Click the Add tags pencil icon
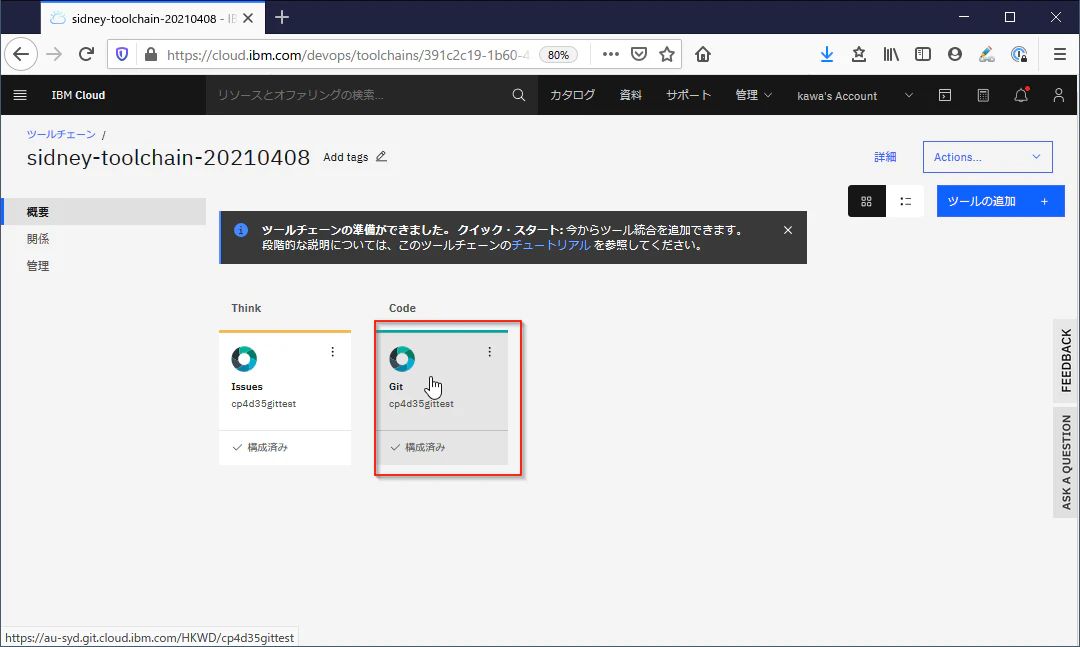The image size is (1080, 647). pos(381,156)
